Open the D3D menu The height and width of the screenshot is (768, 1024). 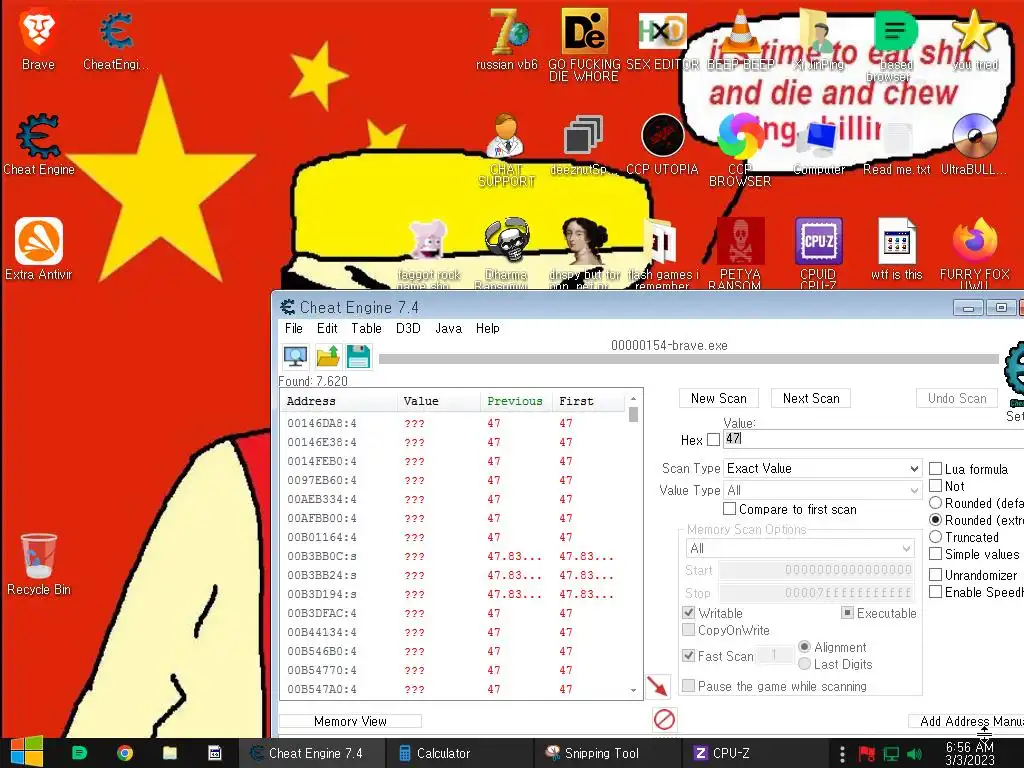[408, 328]
